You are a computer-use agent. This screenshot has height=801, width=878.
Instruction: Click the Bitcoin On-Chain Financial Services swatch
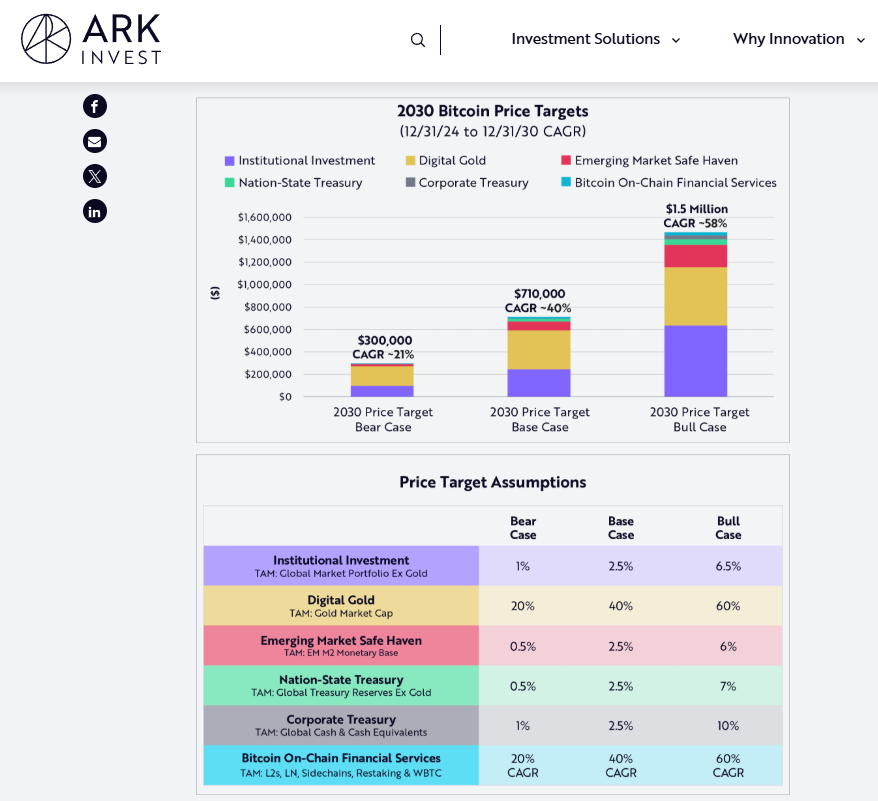(566, 182)
